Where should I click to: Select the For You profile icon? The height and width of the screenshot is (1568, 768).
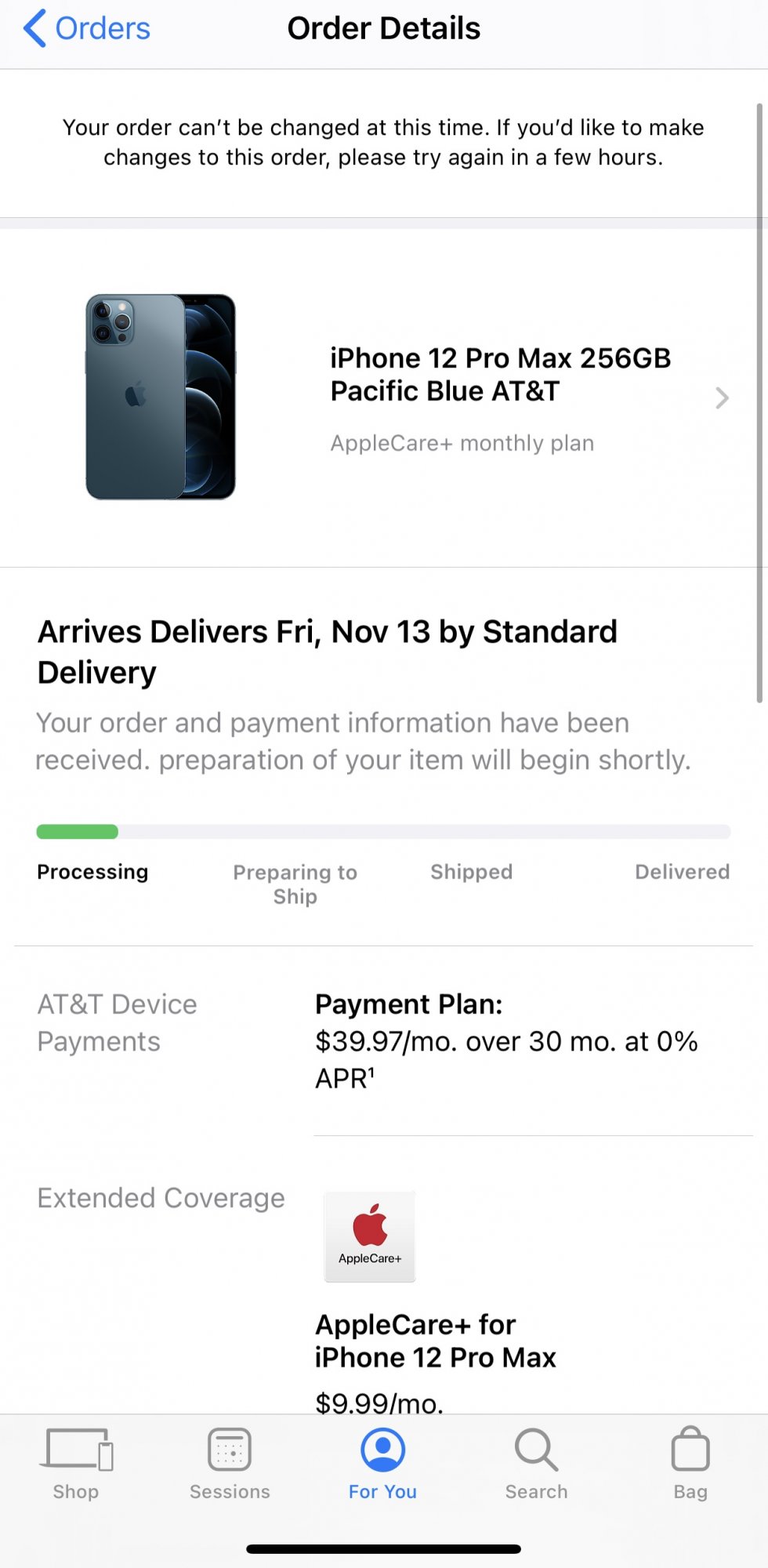click(x=382, y=1450)
